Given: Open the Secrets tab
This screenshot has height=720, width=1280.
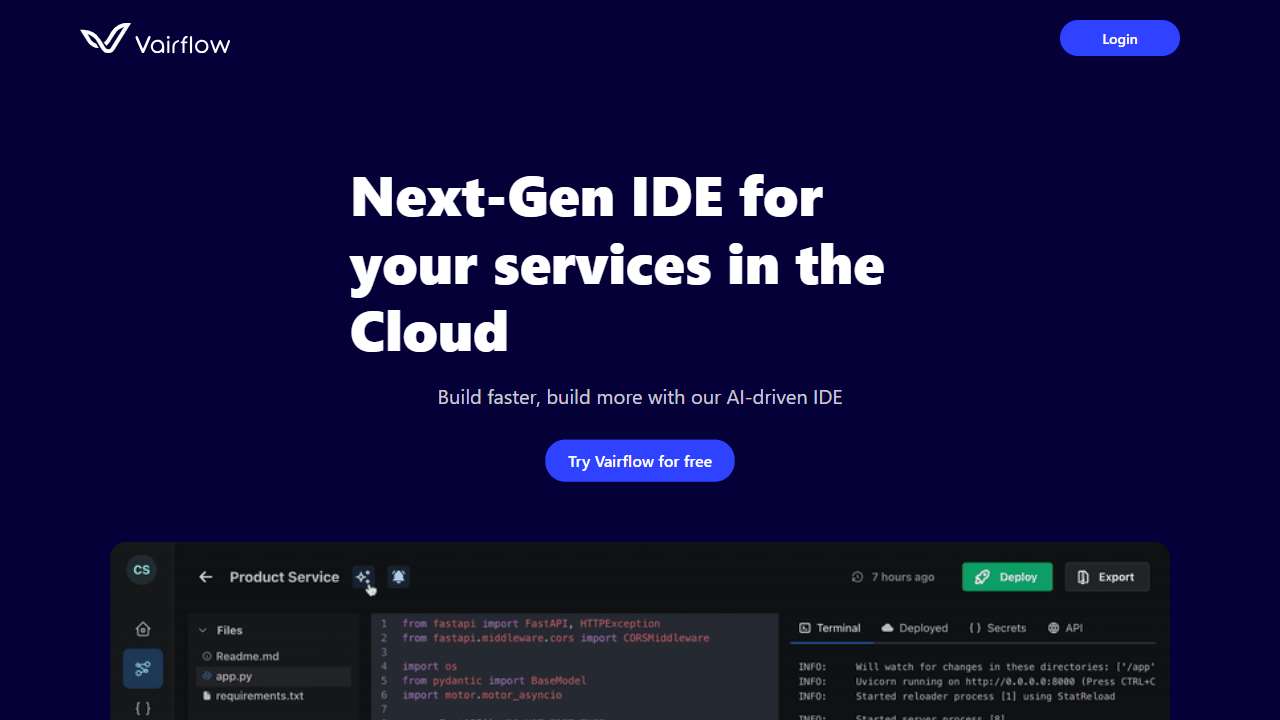Looking at the screenshot, I should [997, 628].
